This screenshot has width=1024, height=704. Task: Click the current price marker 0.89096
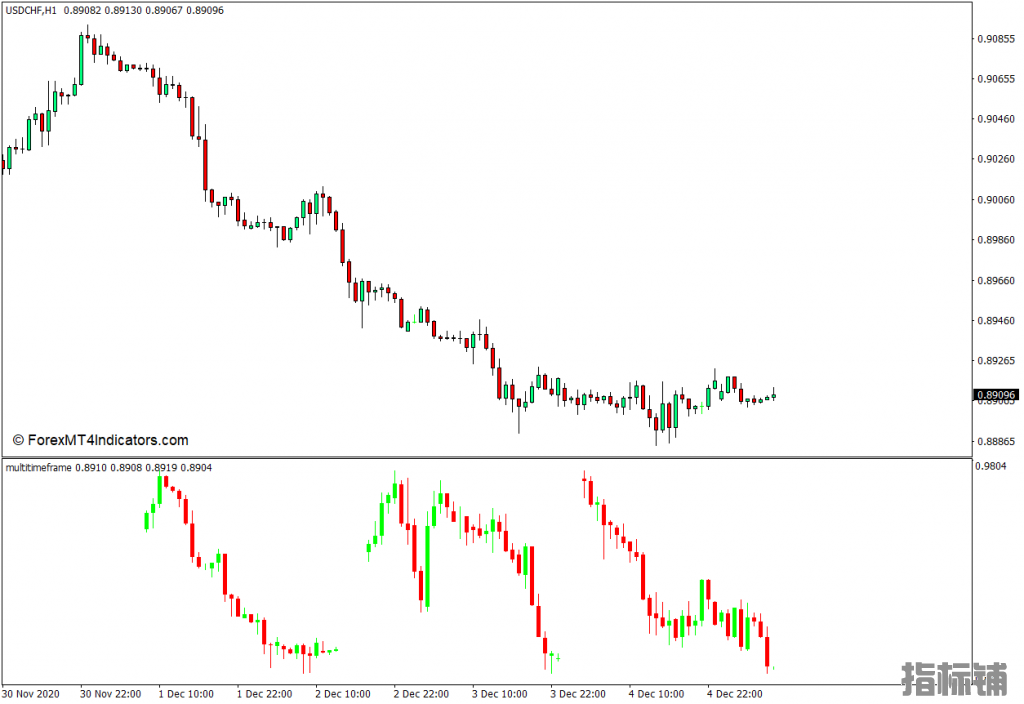point(995,396)
